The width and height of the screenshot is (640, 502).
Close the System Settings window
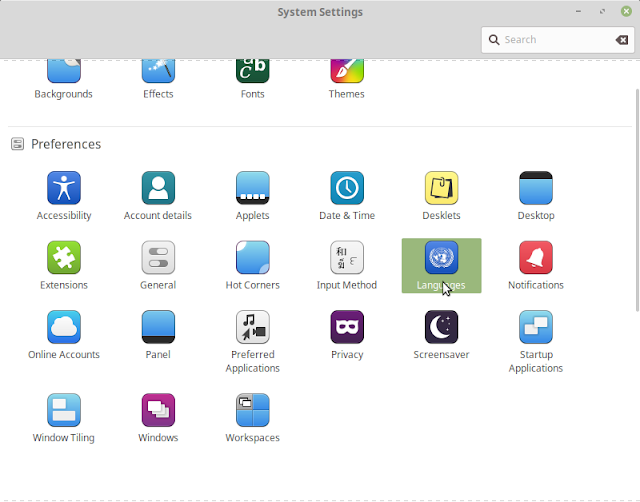pos(626,11)
